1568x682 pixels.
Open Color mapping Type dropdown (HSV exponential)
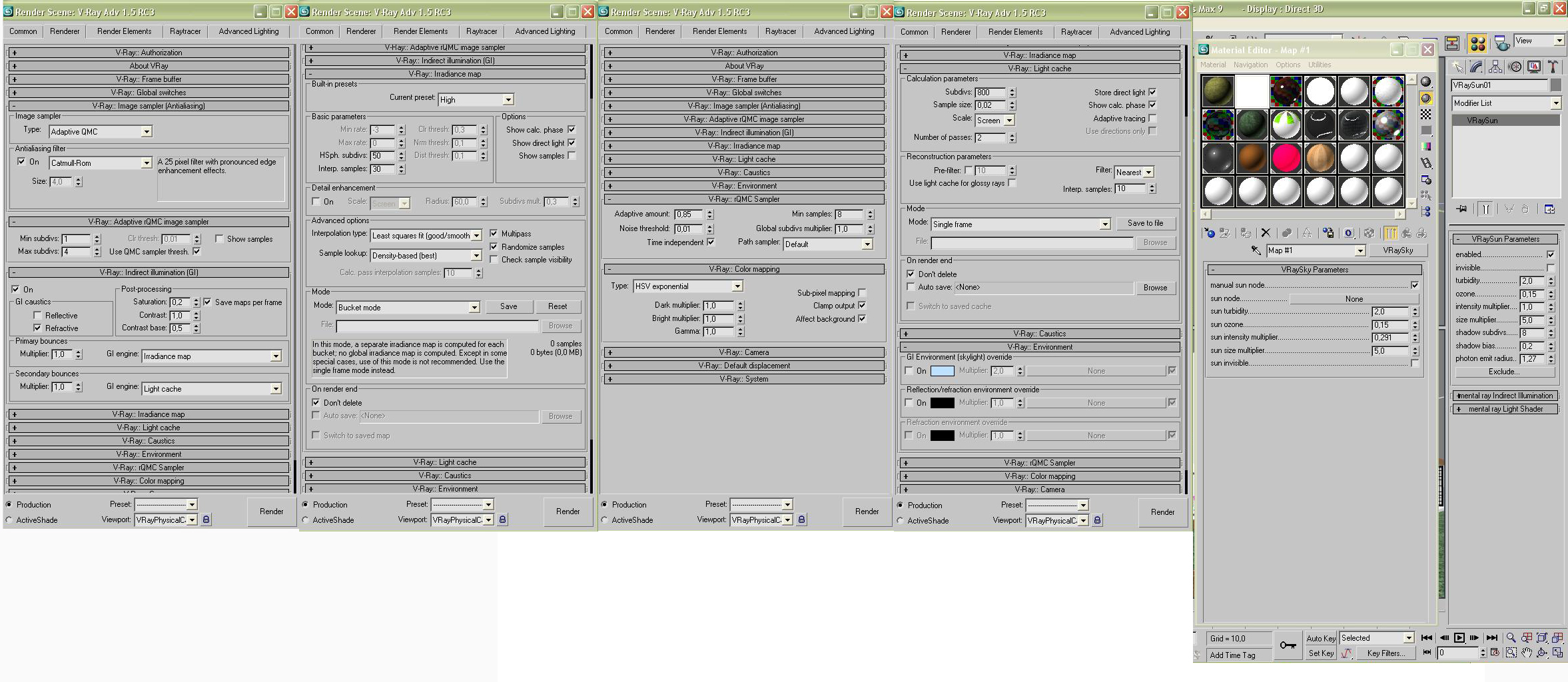pos(688,286)
